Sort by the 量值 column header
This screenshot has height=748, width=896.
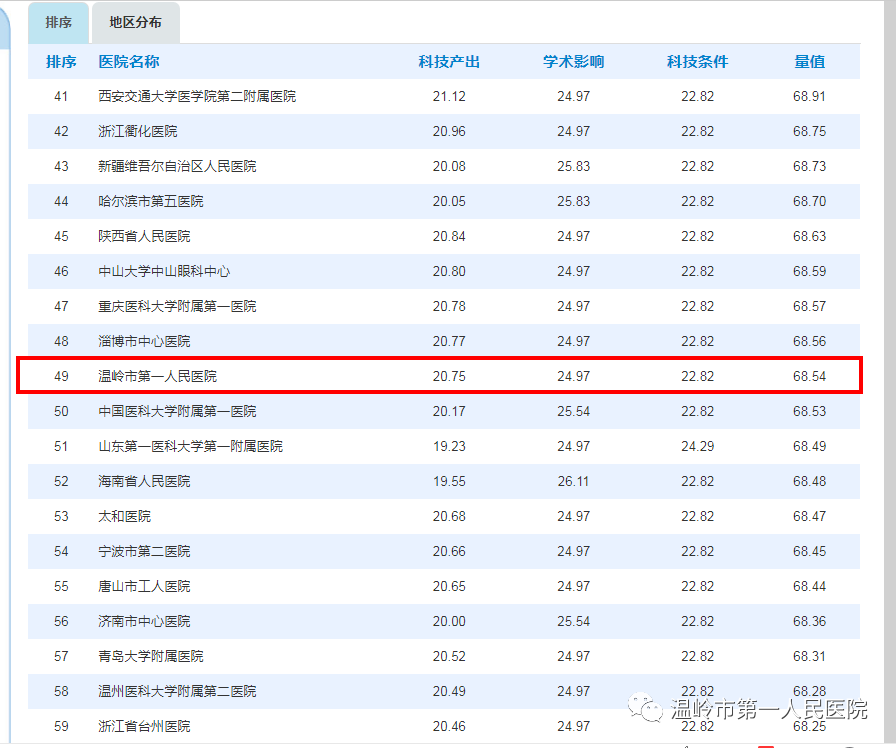tap(809, 62)
